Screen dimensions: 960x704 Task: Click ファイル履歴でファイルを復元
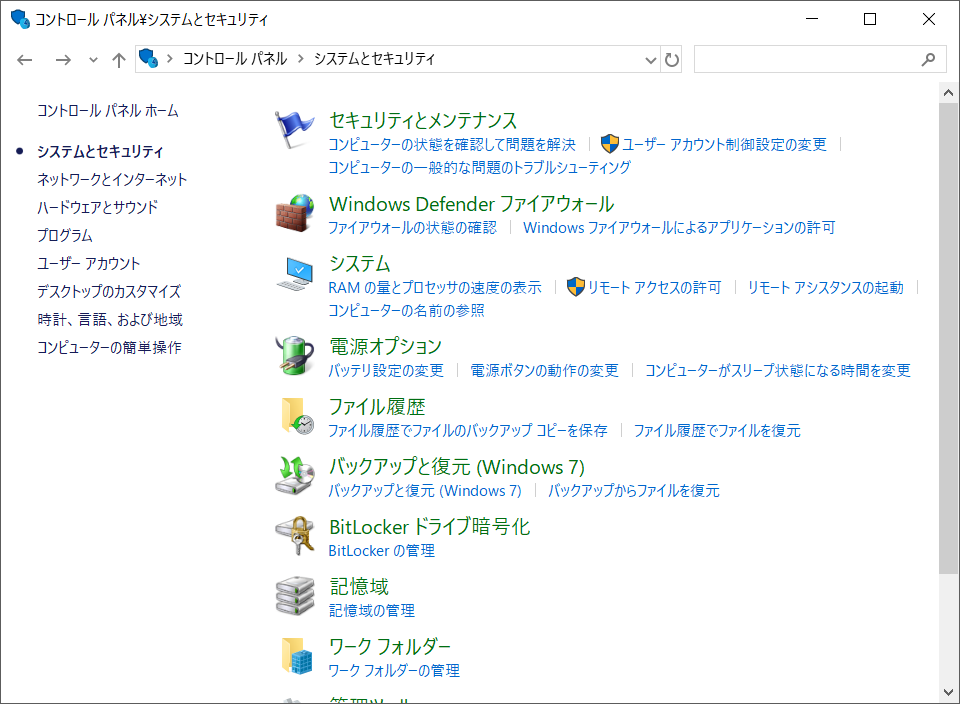(x=717, y=430)
